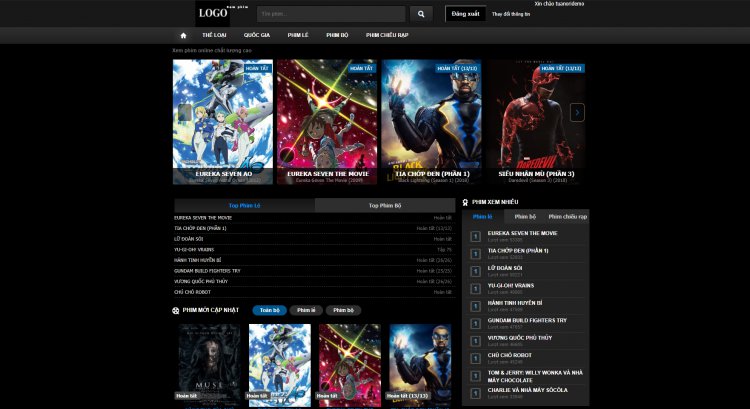The width and height of the screenshot is (750, 409).
Task: Click rank icon beside Lữ Đoàn Sói
Action: pyautogui.click(x=475, y=271)
